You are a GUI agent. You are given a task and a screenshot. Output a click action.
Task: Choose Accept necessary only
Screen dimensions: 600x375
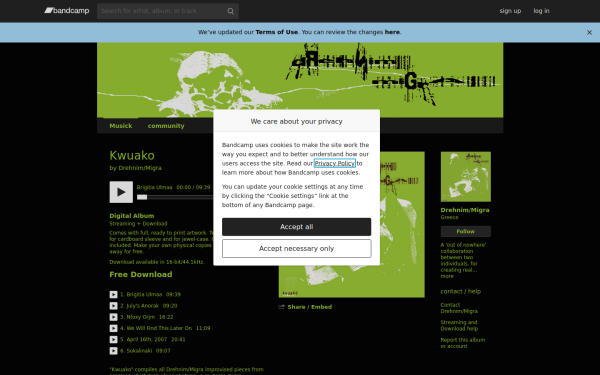click(x=297, y=249)
